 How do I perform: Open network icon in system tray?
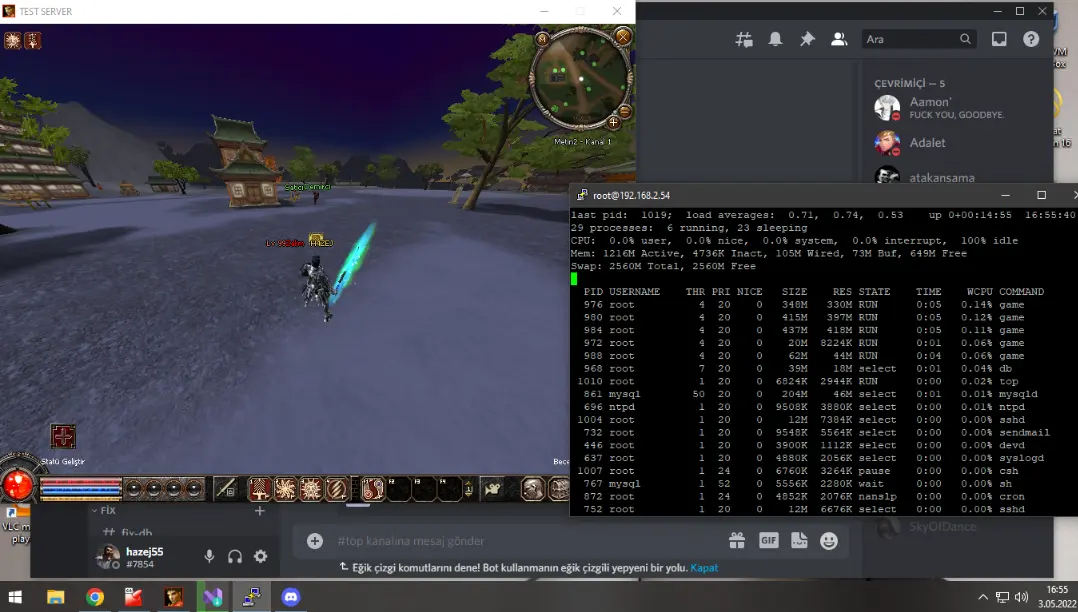pyautogui.click(x=1002, y=597)
